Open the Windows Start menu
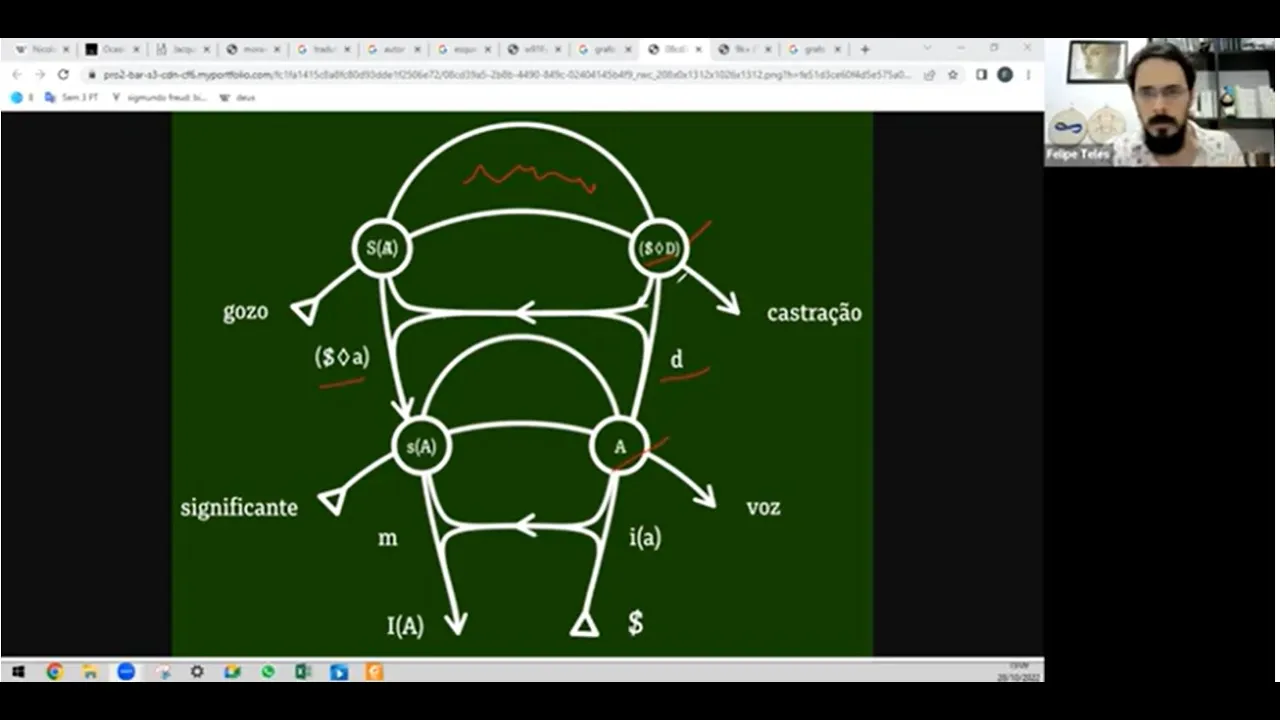This screenshot has width=1280, height=720. [x=18, y=672]
